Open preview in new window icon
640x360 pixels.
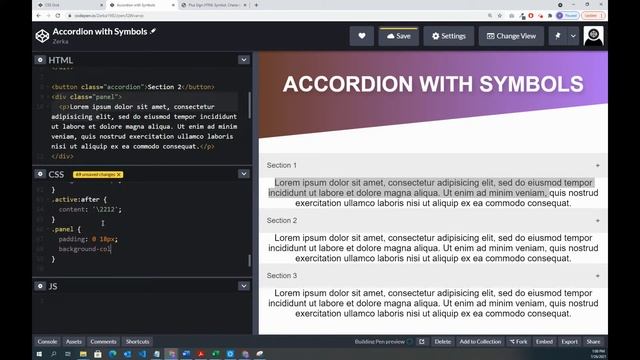pos(422,342)
